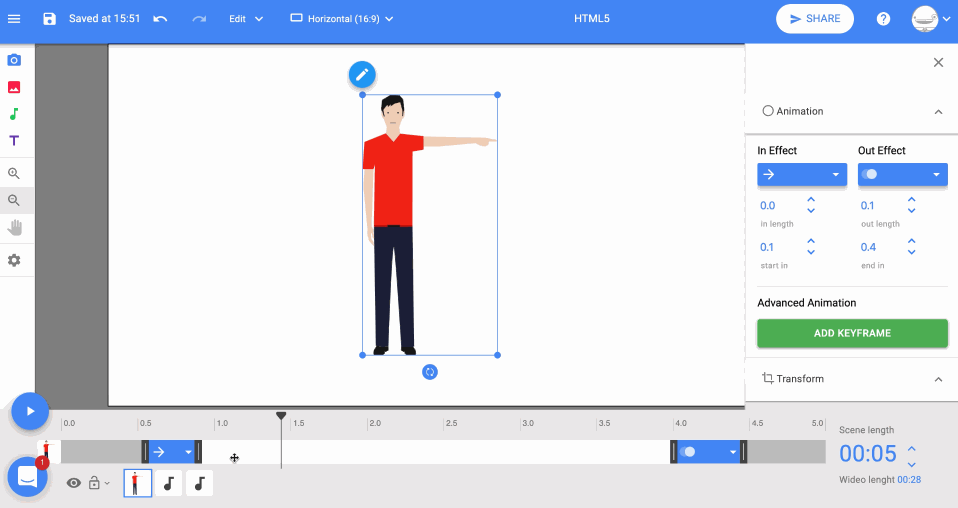The image size is (958, 508).
Task: Collapse the Animation section
Action: pyautogui.click(x=938, y=112)
